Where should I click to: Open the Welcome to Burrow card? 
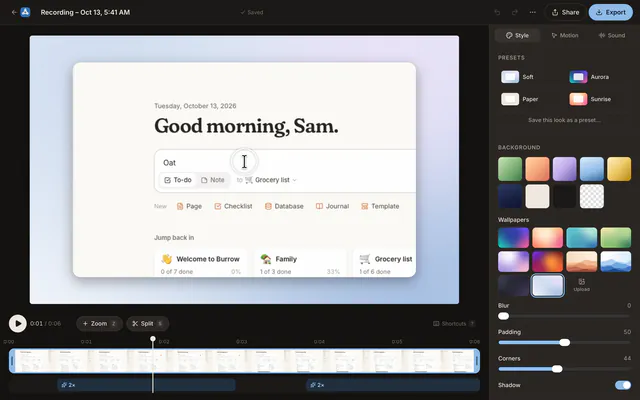point(201,263)
